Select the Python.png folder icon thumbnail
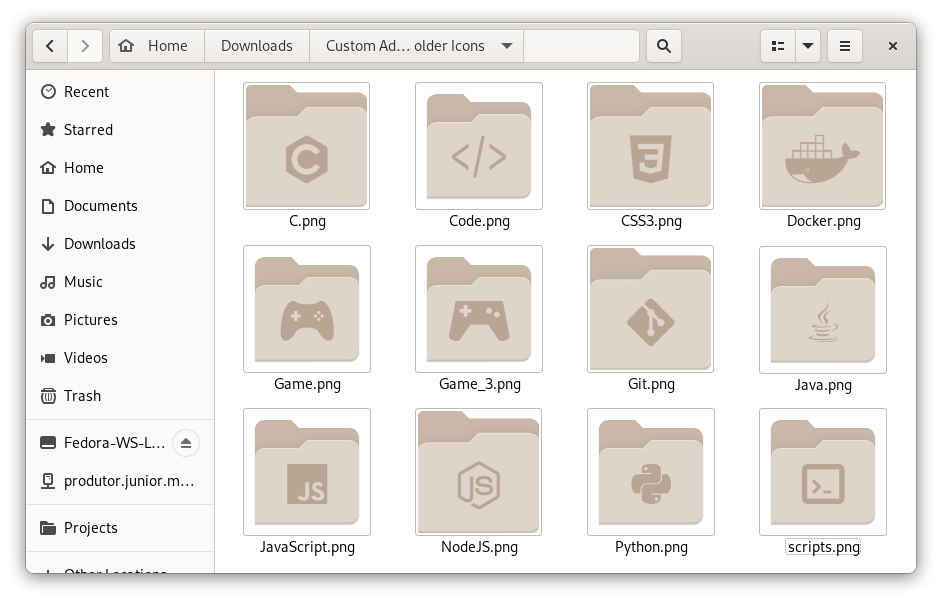942x602 pixels. pyautogui.click(x=651, y=472)
